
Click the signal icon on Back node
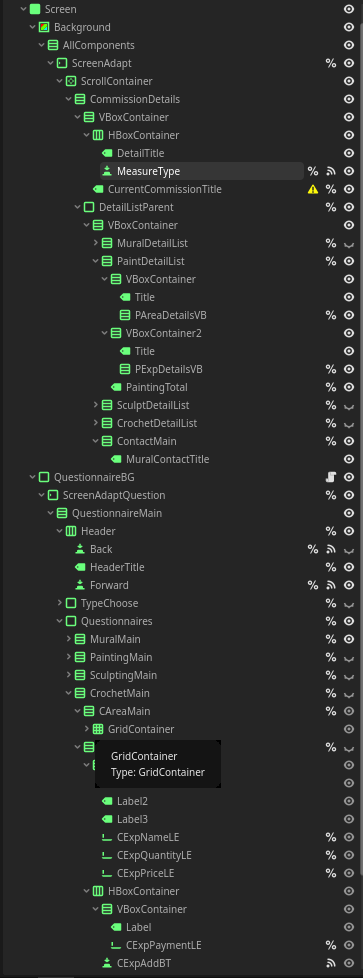tap(331, 549)
